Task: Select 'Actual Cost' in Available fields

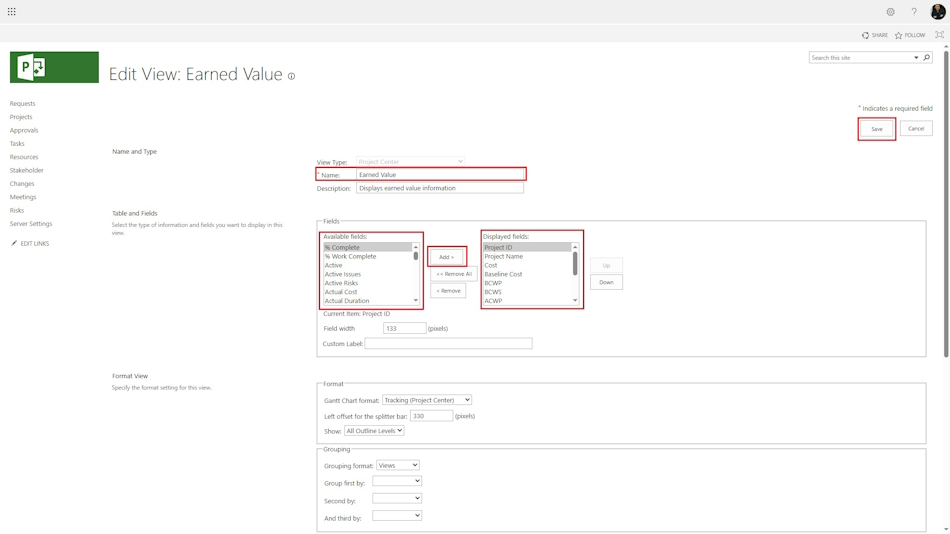Action: tap(367, 292)
